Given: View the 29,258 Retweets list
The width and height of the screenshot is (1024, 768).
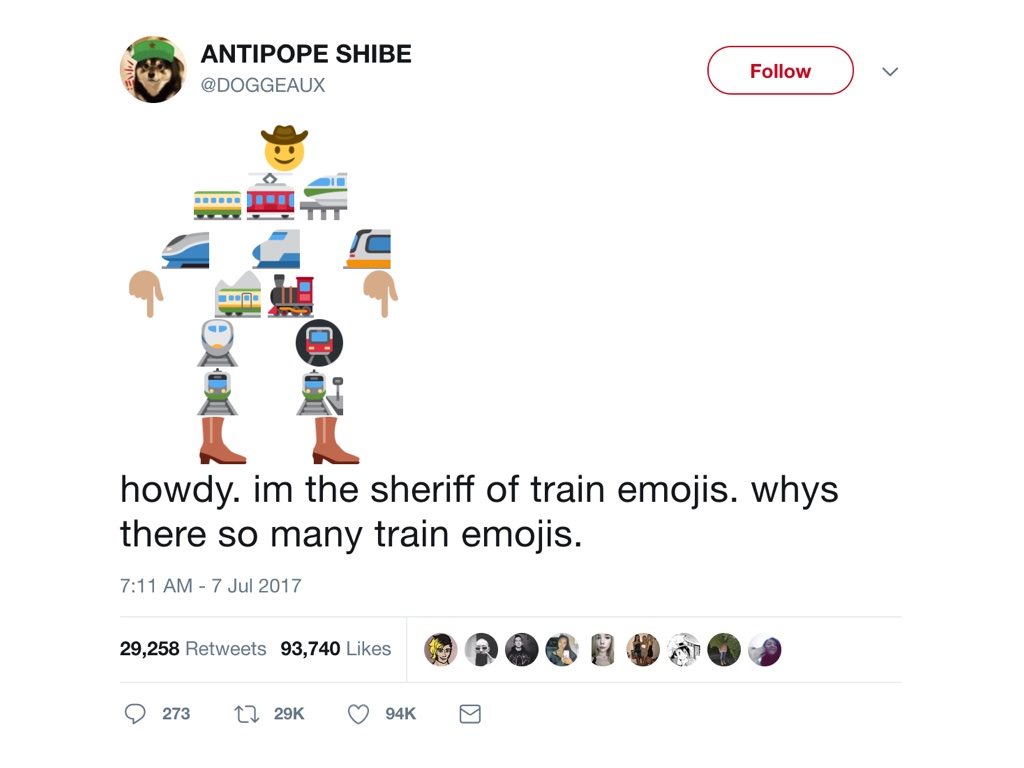Looking at the screenshot, I should pos(193,648).
